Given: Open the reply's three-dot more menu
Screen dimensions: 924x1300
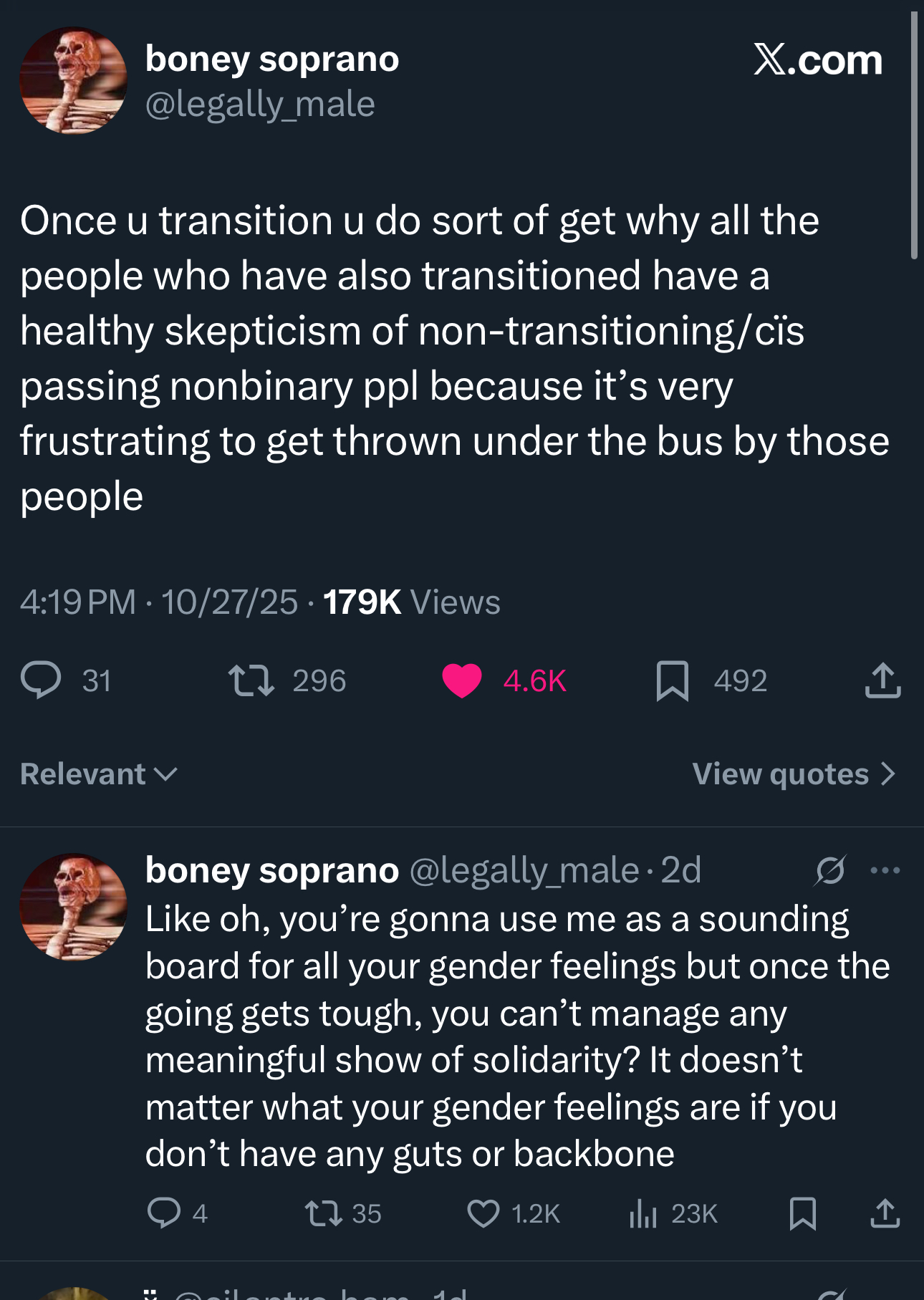Looking at the screenshot, I should coord(885,871).
